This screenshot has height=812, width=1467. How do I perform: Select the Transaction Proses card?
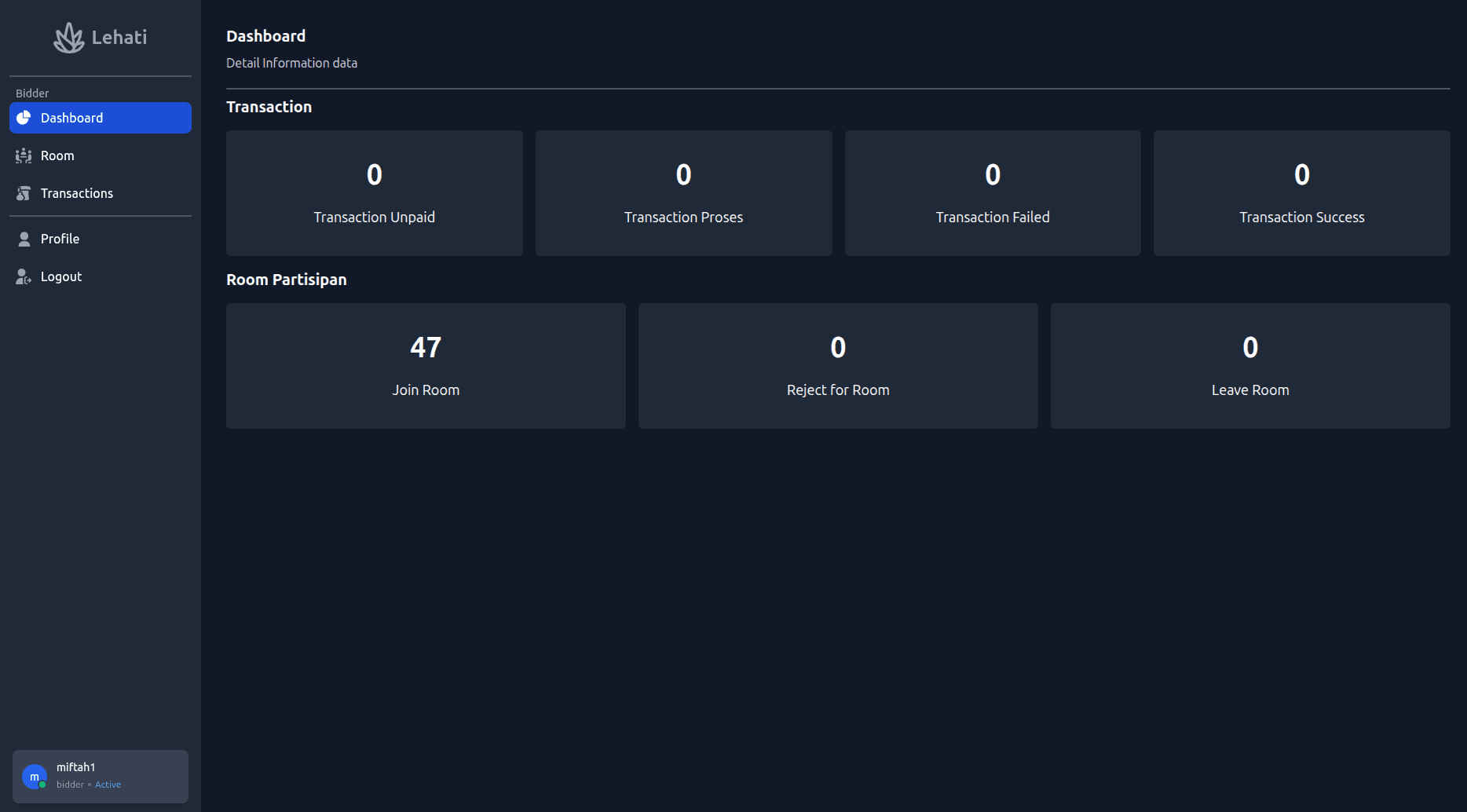pos(683,193)
